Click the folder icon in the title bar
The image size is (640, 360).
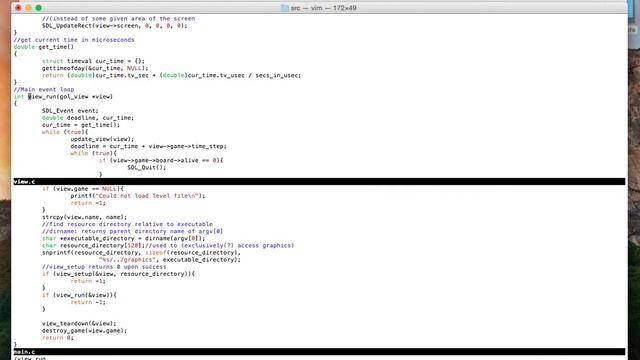[x=284, y=8]
